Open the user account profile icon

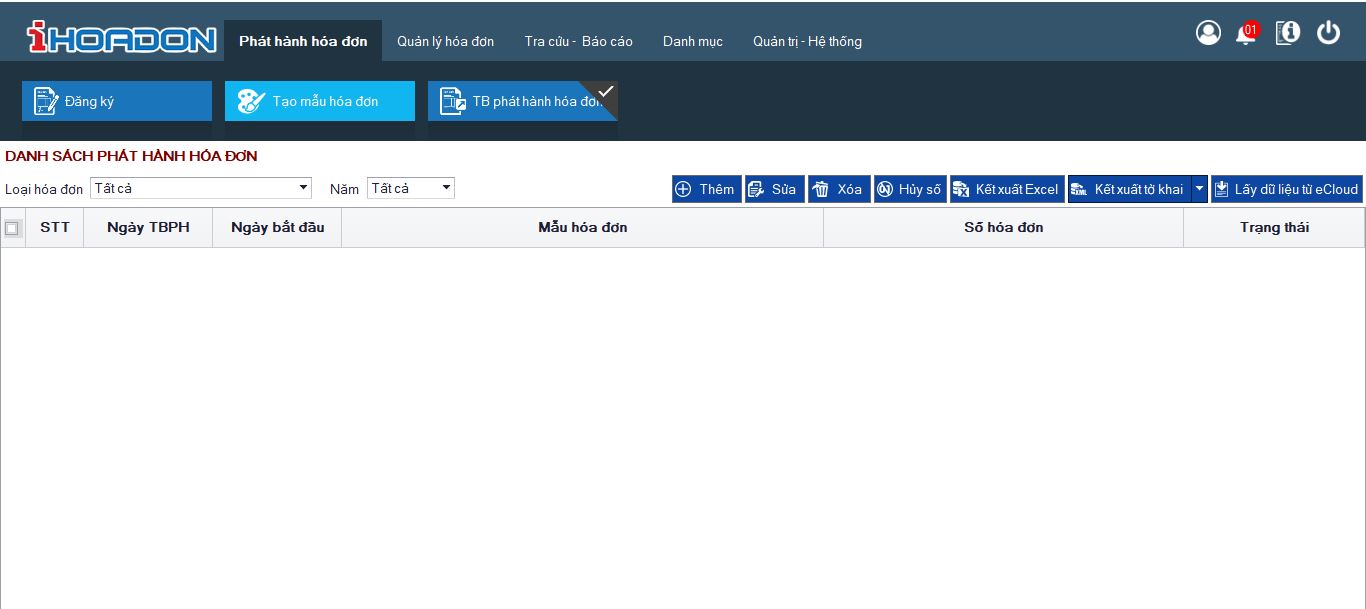(1208, 33)
